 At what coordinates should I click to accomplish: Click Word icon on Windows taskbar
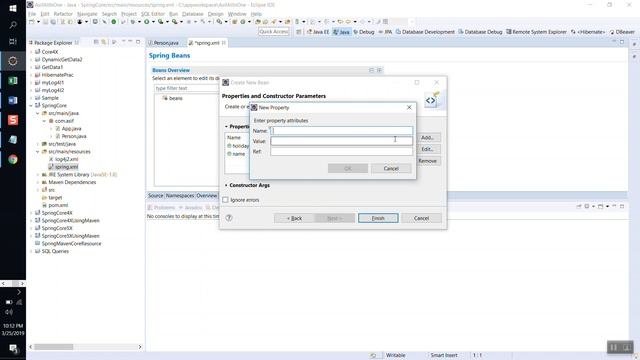(13, 100)
